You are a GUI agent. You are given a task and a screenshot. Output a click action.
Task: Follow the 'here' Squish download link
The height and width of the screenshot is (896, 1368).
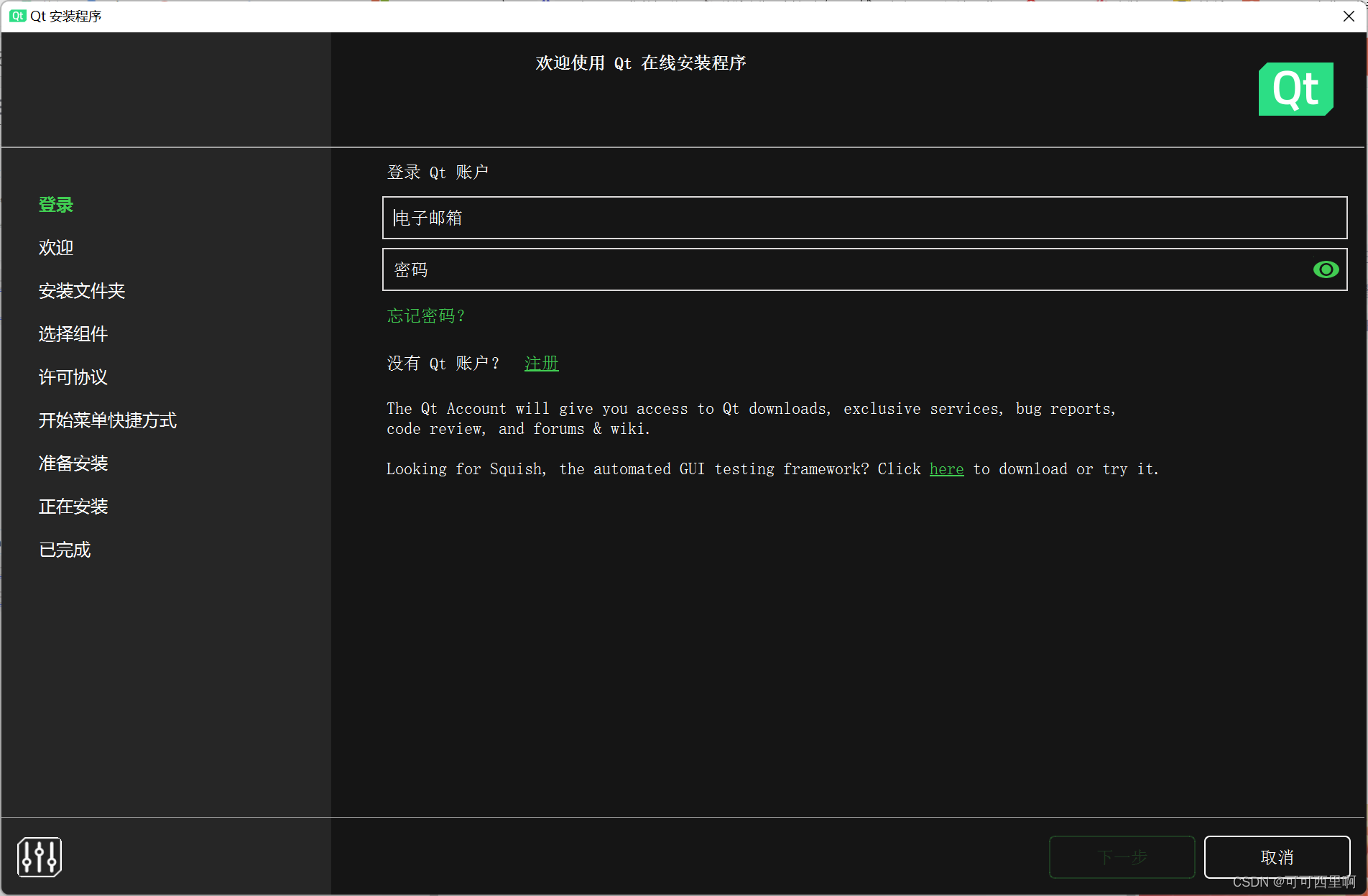(x=946, y=469)
